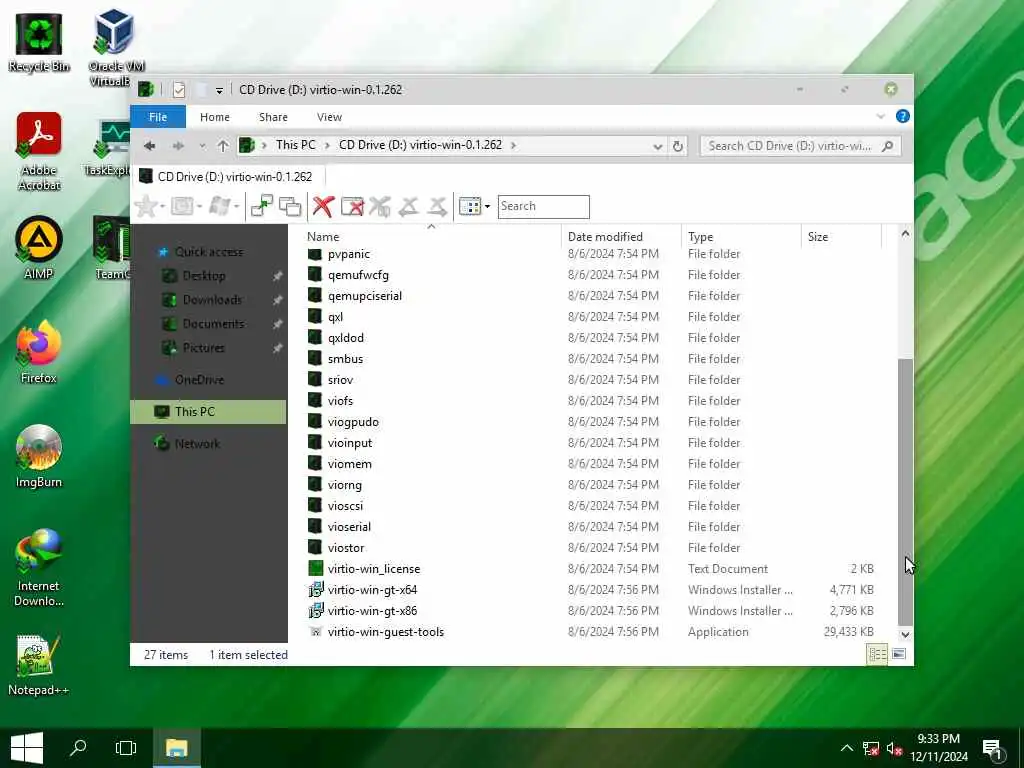Open the Customize Quick Access Toolbar dropdown
This screenshot has width=1024, height=768.
coord(219,91)
